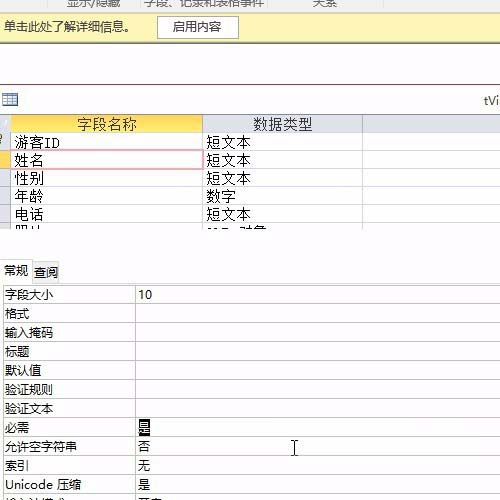Click the 必需 property value 是

[318, 427]
